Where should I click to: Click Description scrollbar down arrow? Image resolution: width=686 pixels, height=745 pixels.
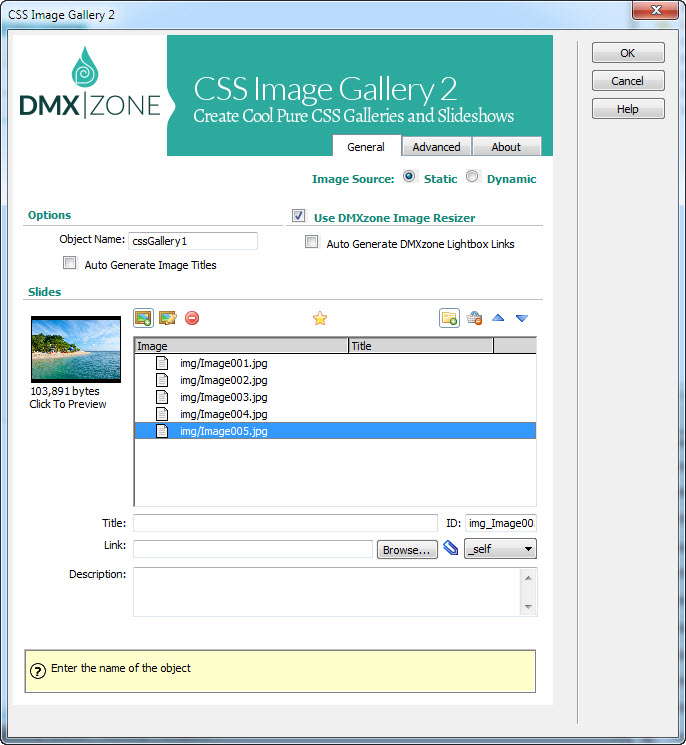(528, 607)
